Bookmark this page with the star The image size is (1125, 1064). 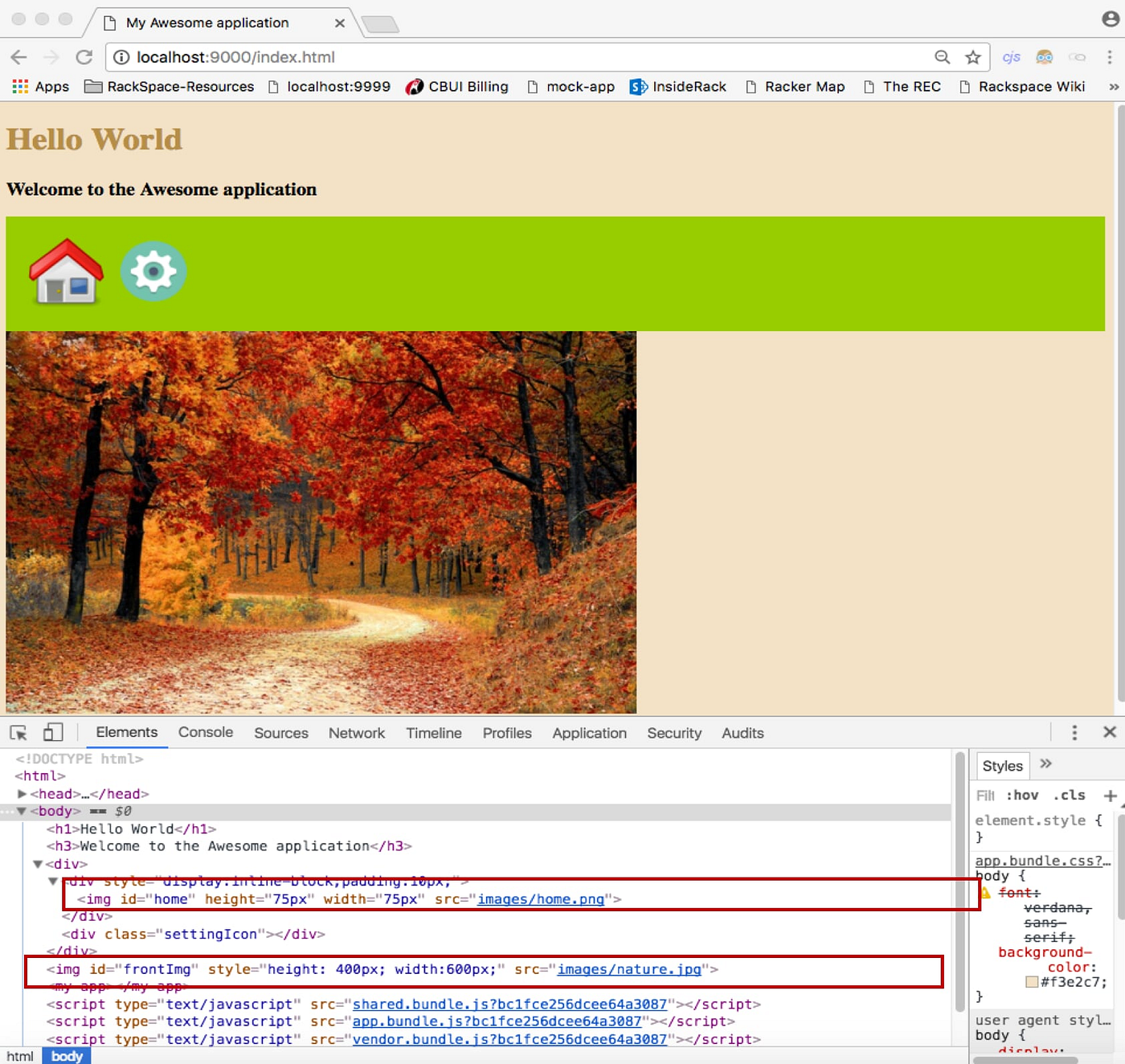(x=973, y=57)
